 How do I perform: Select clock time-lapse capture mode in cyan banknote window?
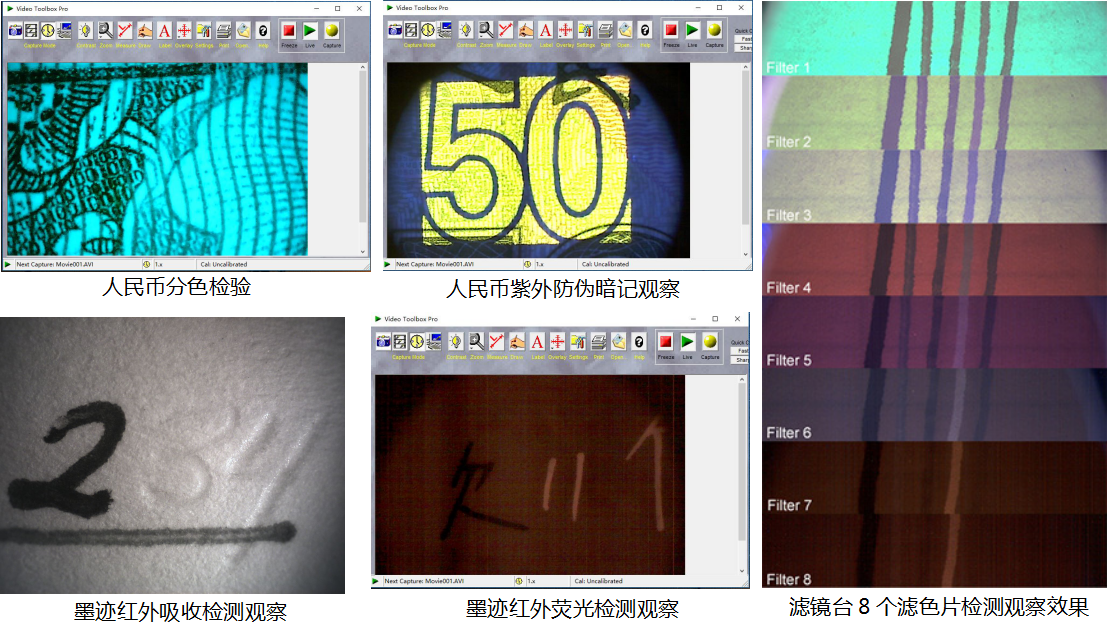point(47,30)
